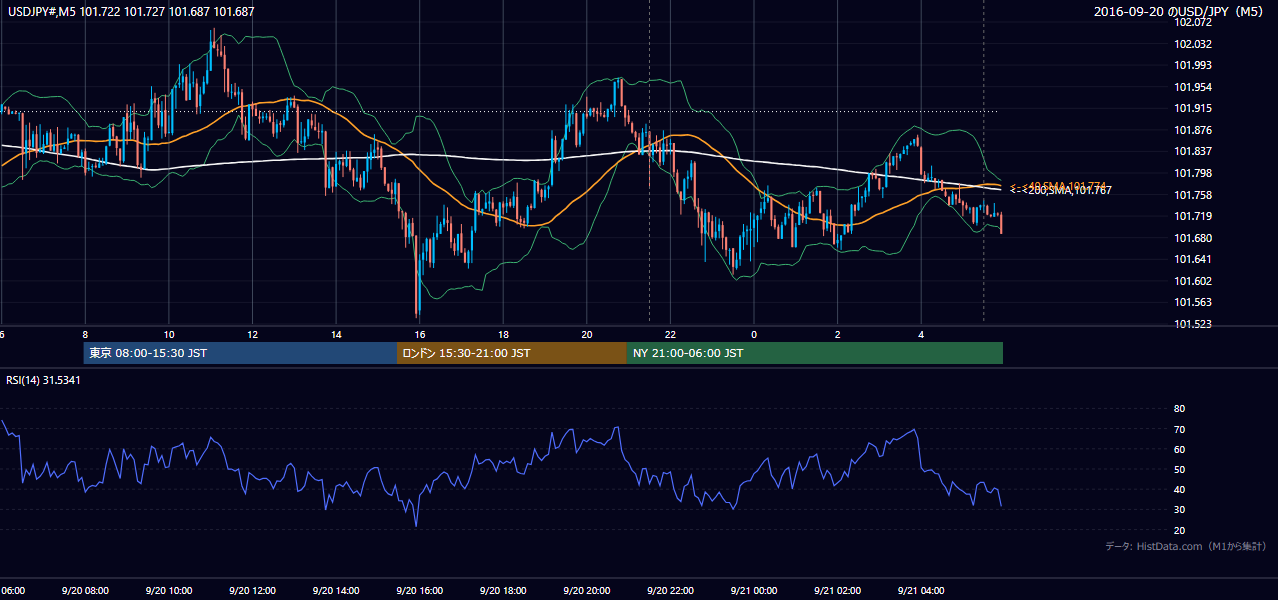Click the 102.032 price axis label

(1193, 44)
